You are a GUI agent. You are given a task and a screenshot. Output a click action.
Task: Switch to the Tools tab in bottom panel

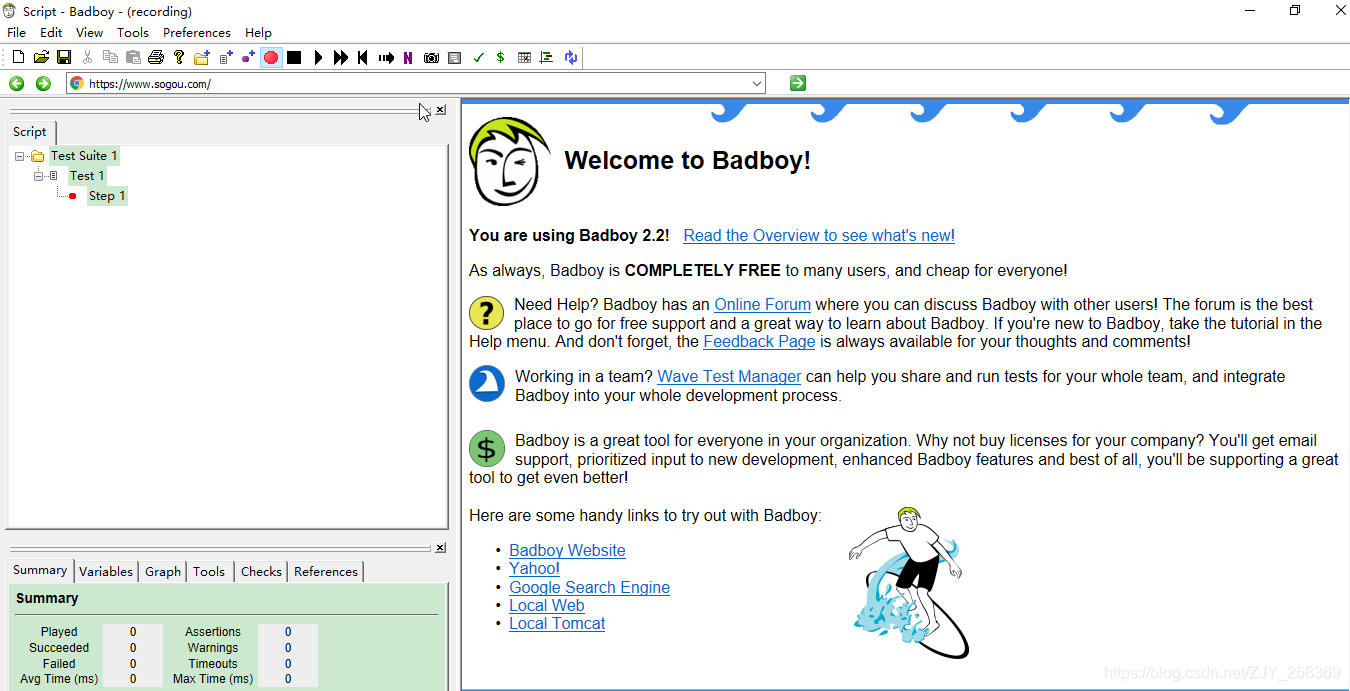click(209, 571)
